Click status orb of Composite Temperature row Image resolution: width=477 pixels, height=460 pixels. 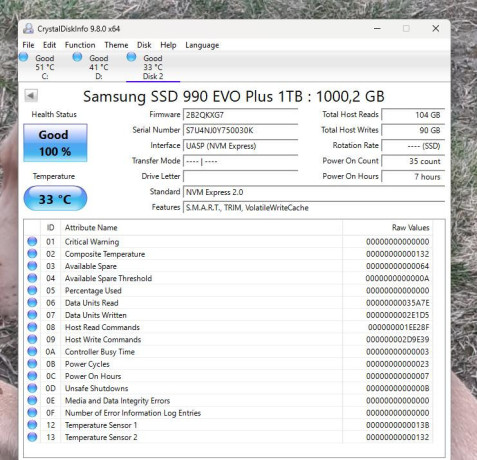point(32,254)
